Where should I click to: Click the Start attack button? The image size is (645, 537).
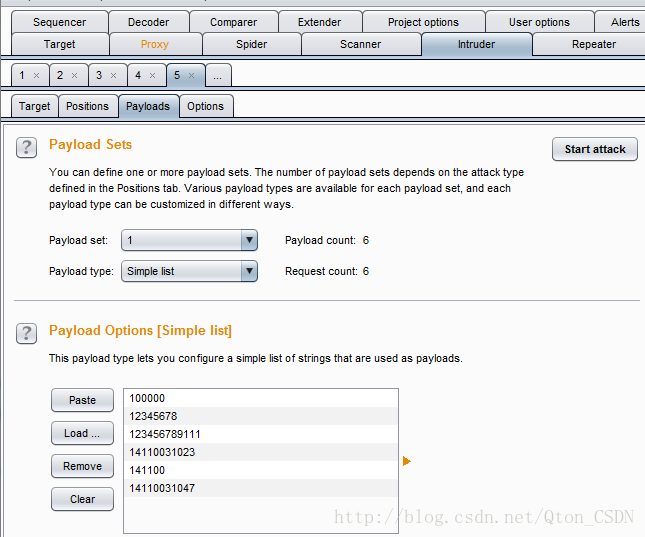click(x=595, y=149)
